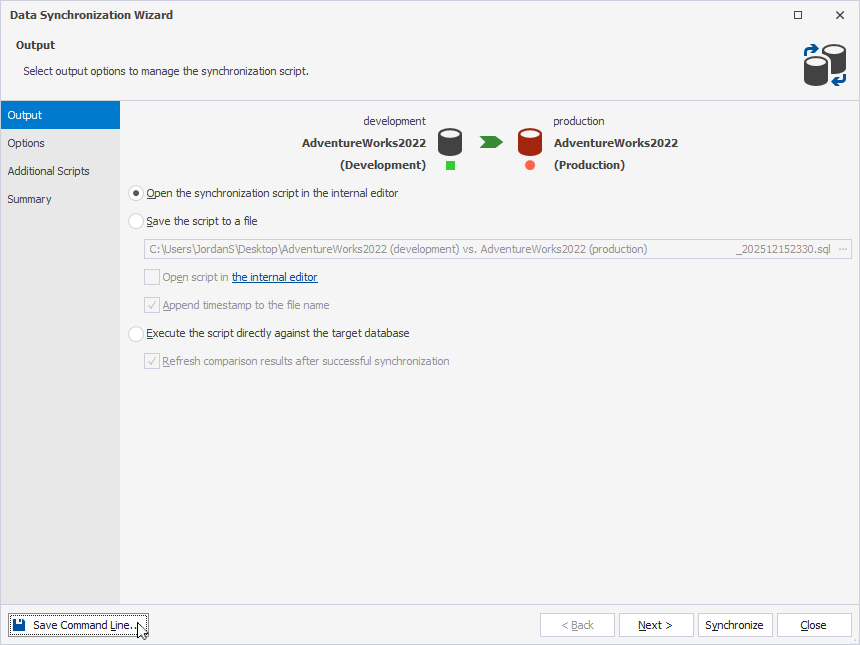Click the production AdventureWorks2022 database name
Viewport: 860px width, 645px height.
pos(616,143)
